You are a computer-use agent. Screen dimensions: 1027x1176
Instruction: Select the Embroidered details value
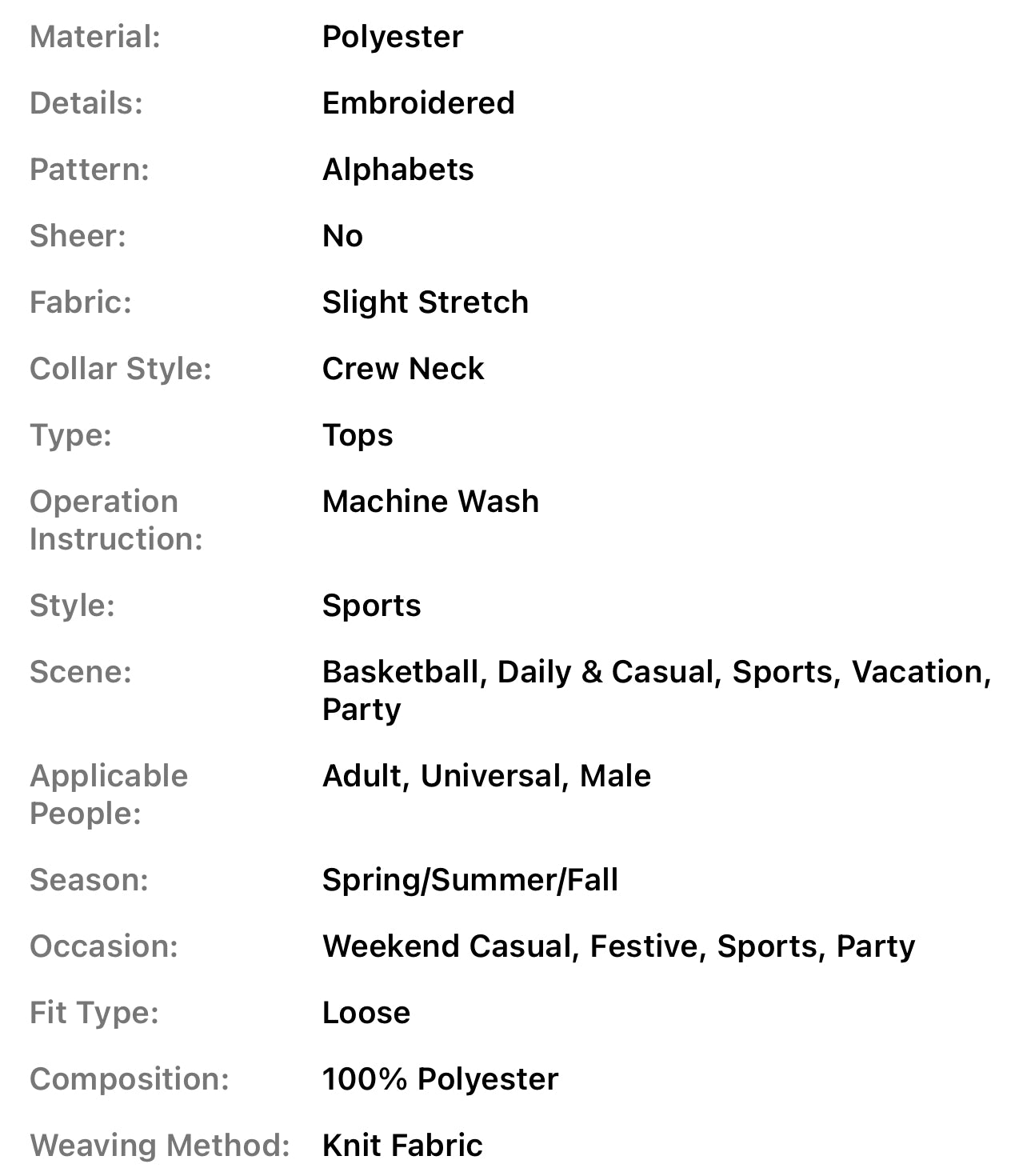[418, 103]
